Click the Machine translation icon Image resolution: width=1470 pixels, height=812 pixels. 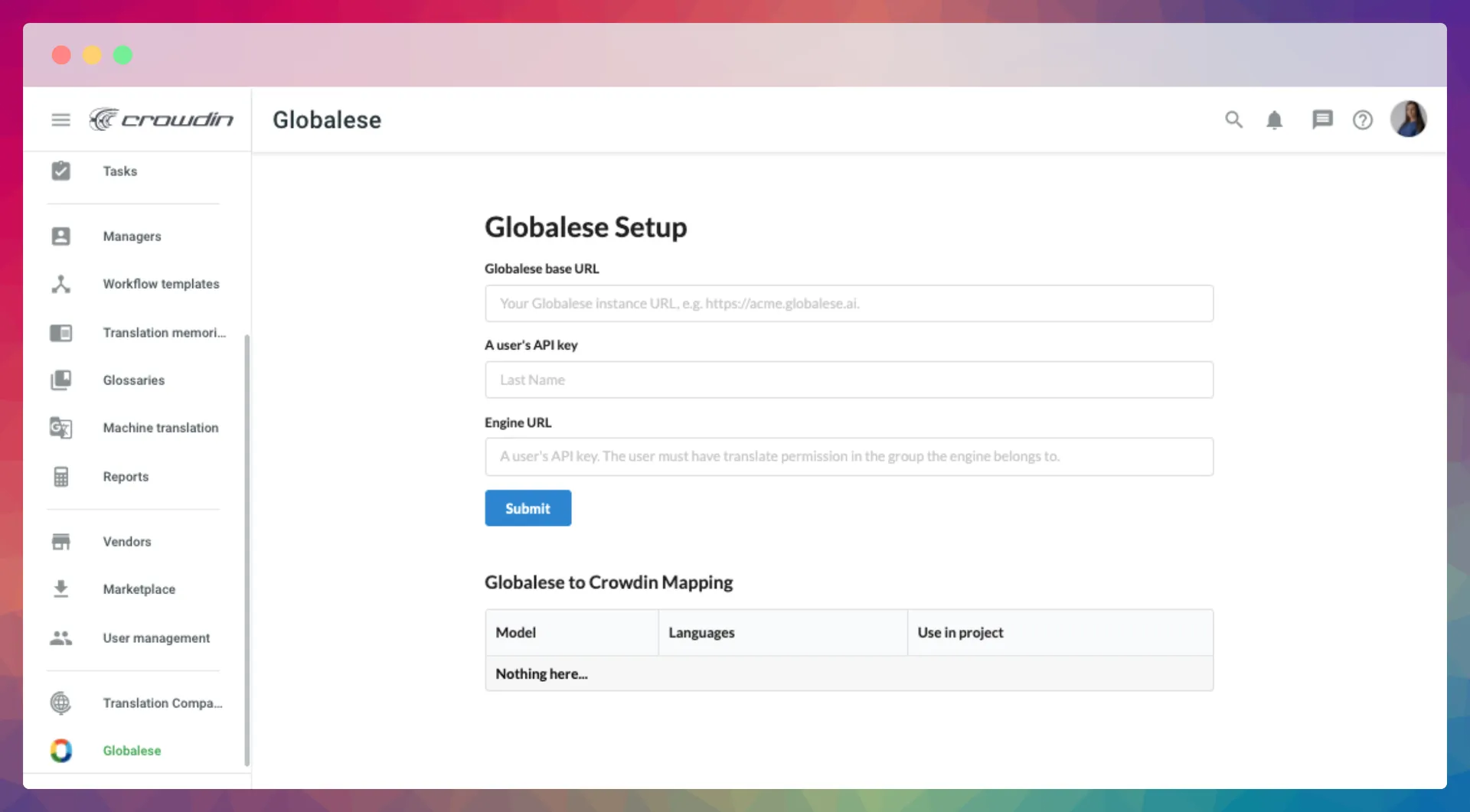click(60, 428)
